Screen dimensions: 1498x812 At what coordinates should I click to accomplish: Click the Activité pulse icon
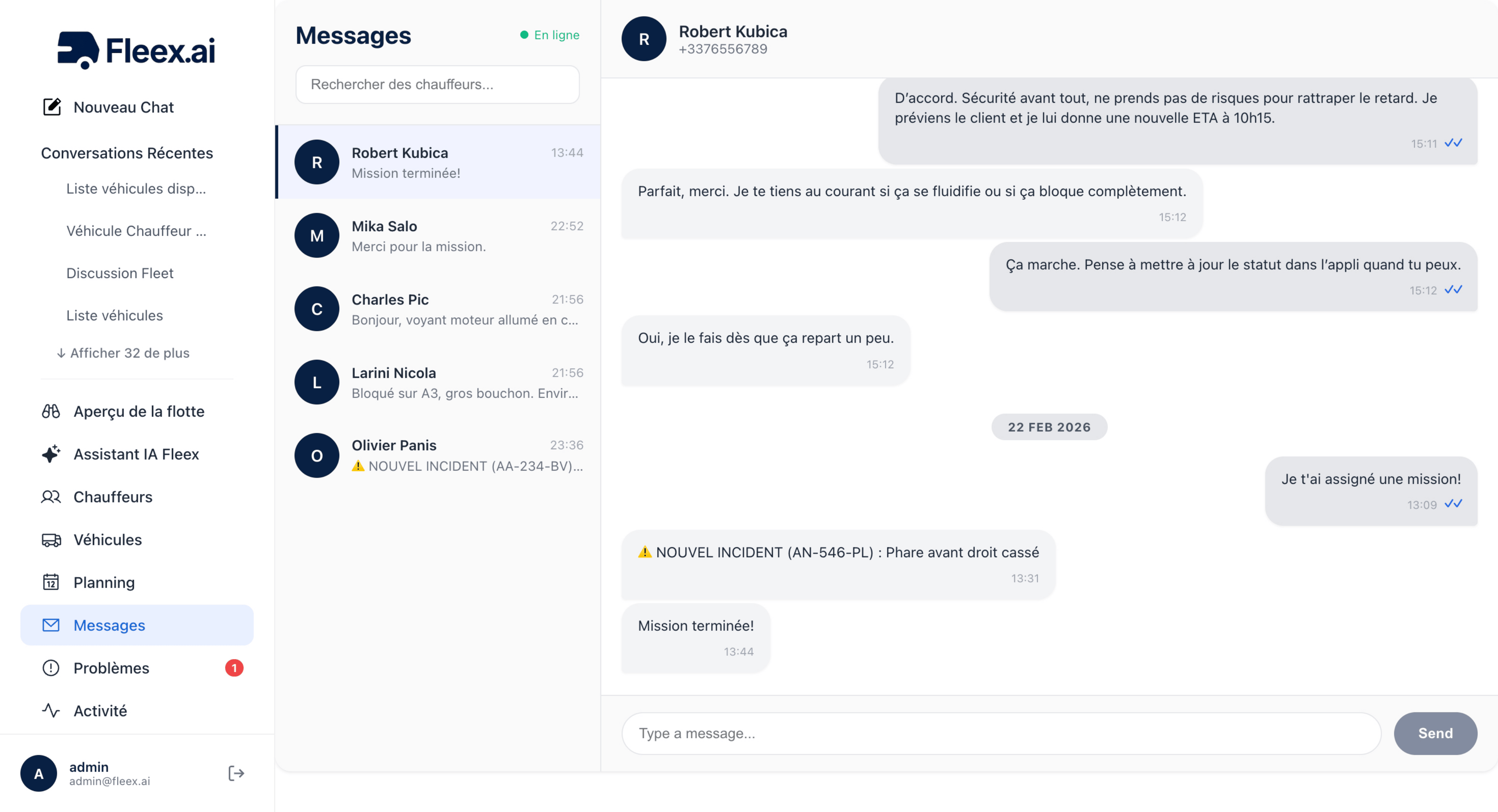(51, 710)
